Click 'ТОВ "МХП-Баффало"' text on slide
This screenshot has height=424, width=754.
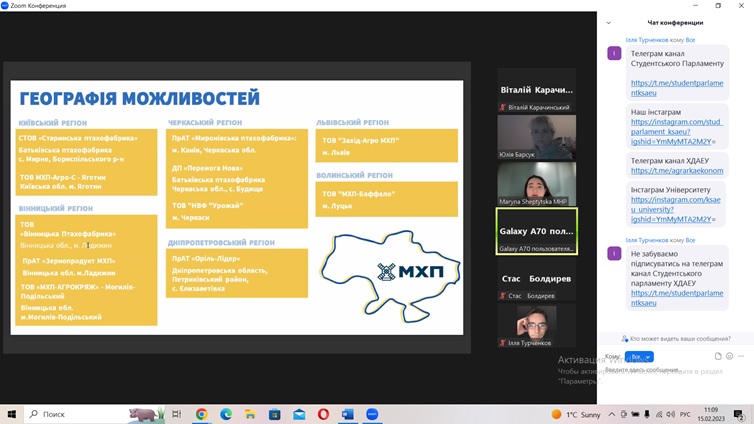tap(359, 194)
